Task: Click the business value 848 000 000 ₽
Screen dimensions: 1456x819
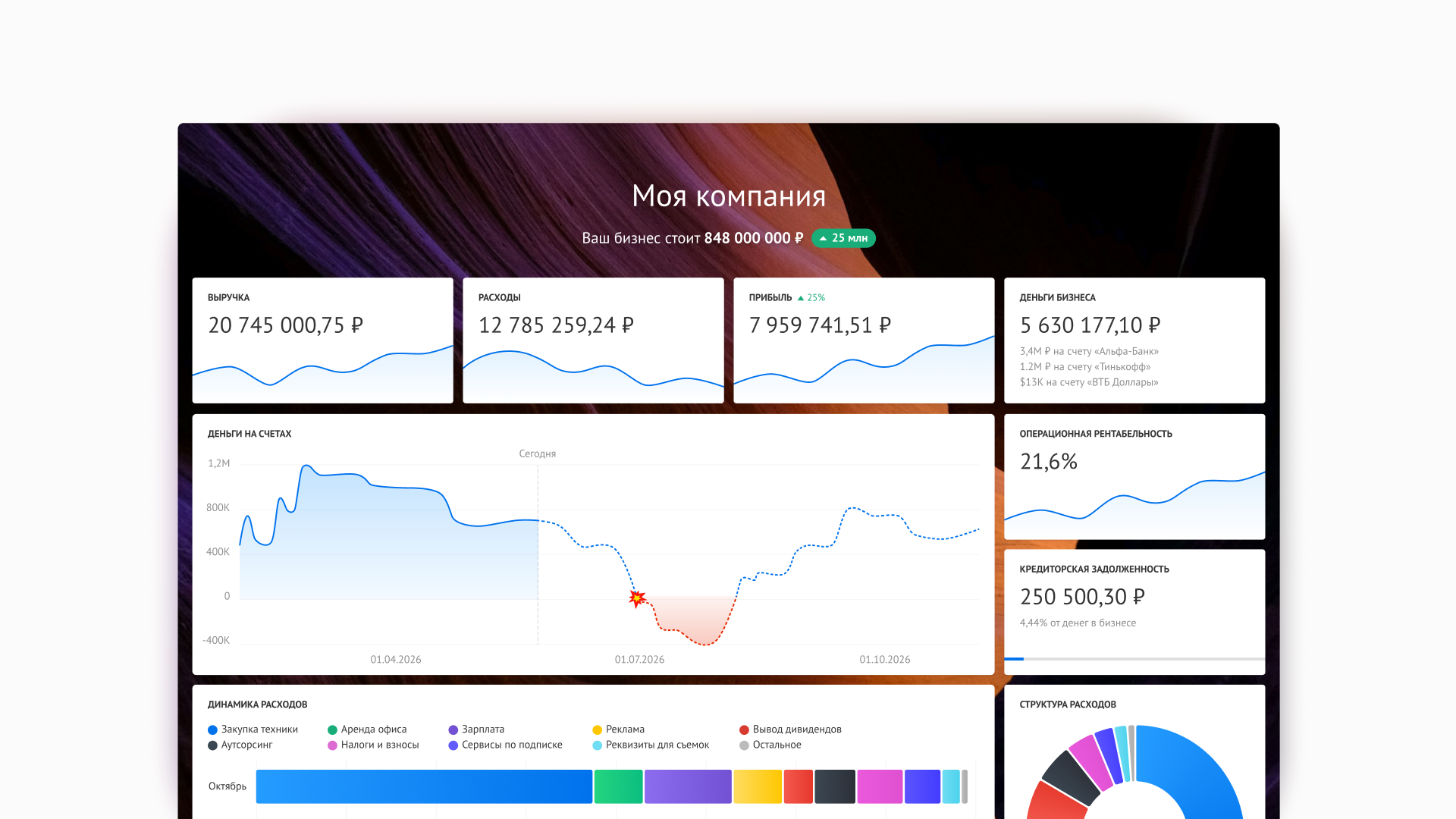Action: tap(754, 238)
